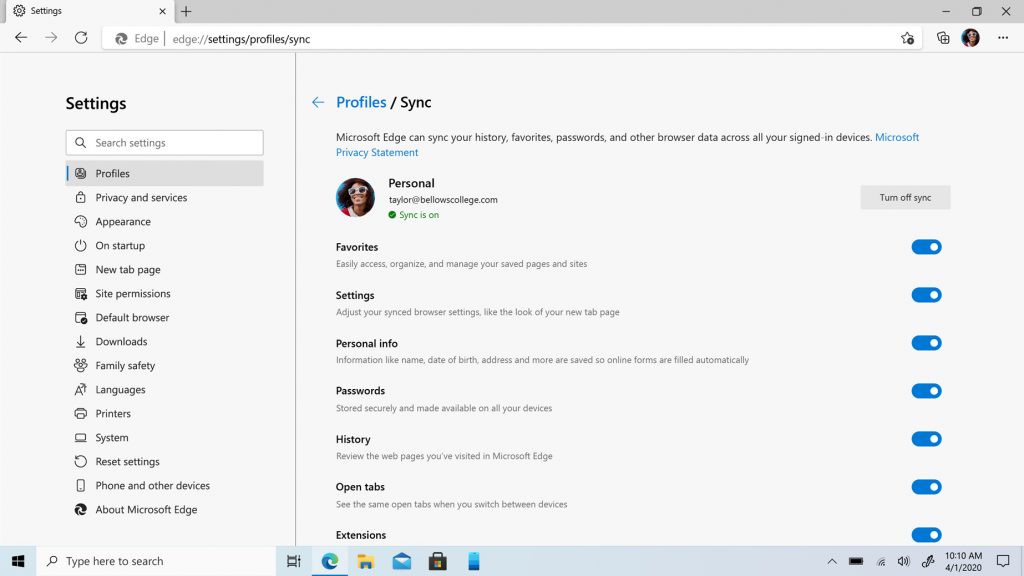Screen dimensions: 1024x576
Task: Toggle Open tabs sync off
Action: [x=926, y=487]
